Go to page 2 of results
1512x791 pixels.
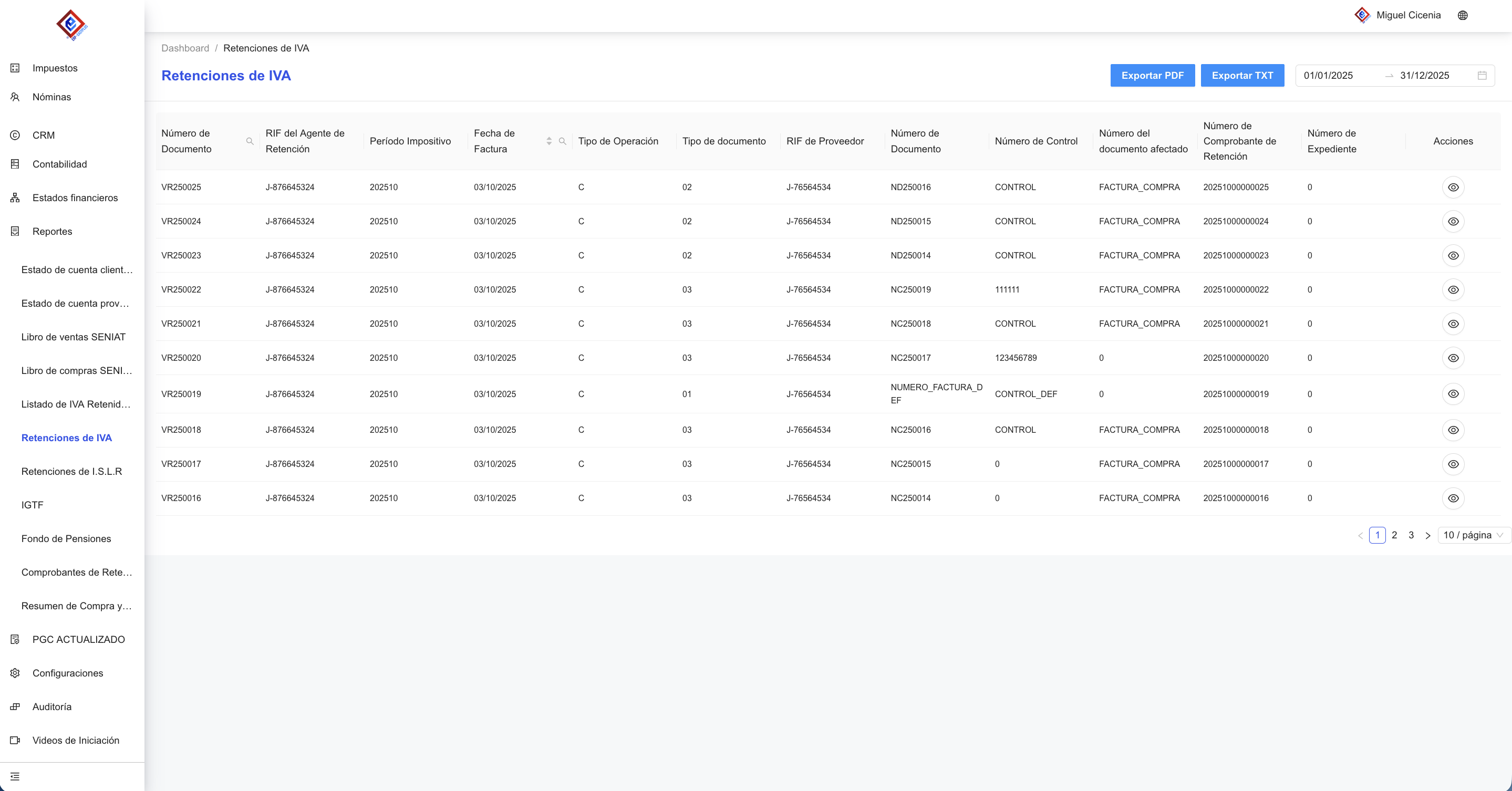click(x=1394, y=535)
